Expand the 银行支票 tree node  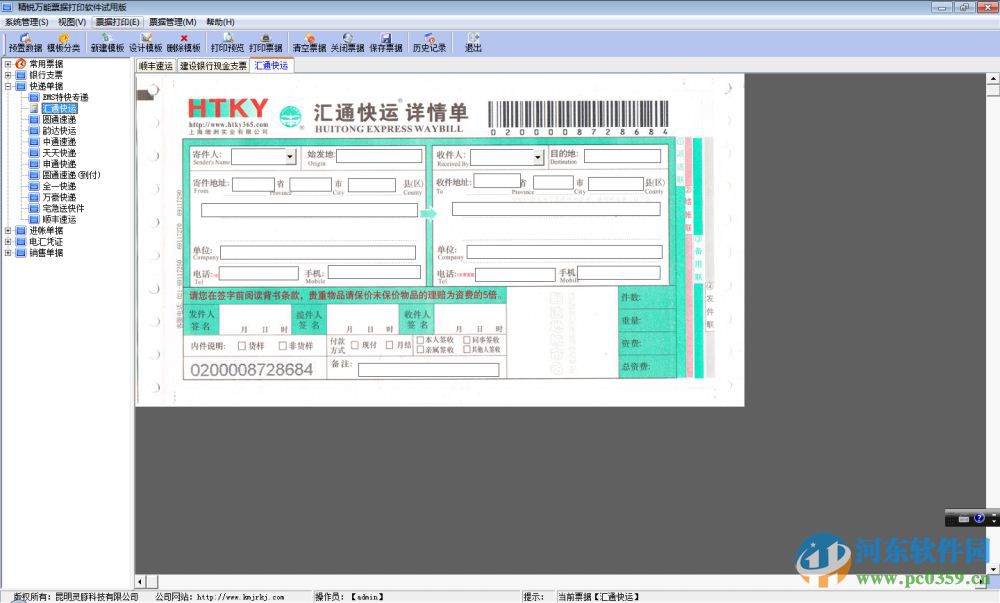[8, 75]
